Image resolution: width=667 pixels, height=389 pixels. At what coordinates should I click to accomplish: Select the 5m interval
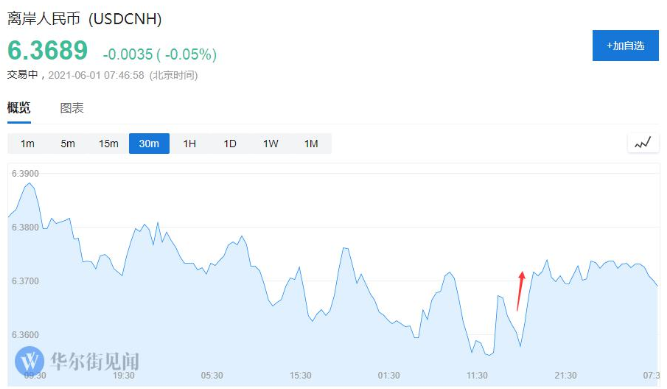(x=68, y=143)
